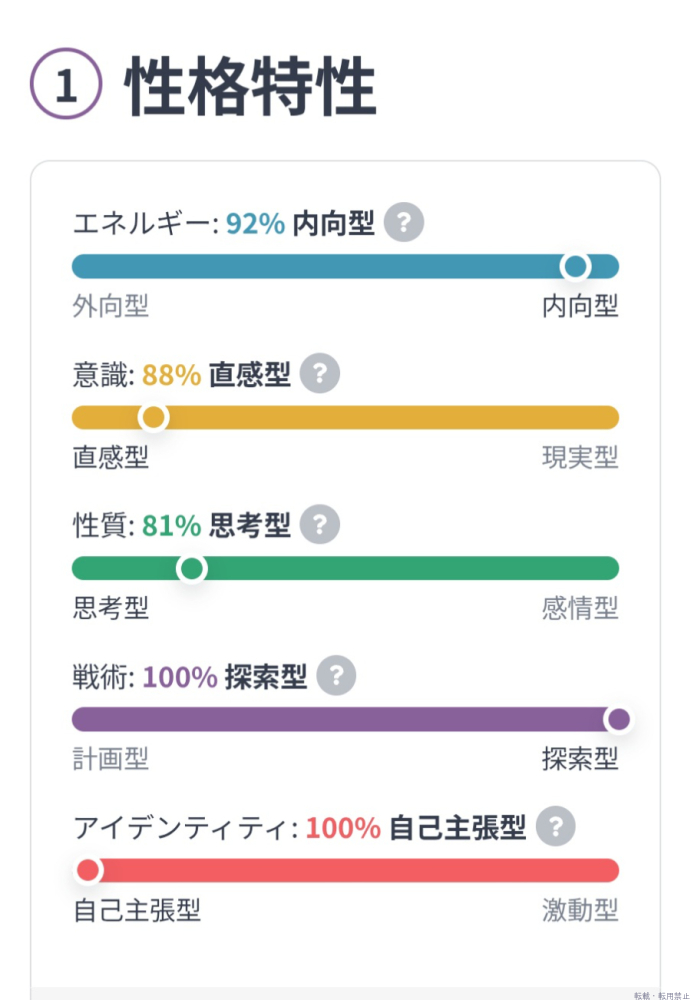
Task: Click the blue エネルギー slider handle
Action: (x=575, y=266)
